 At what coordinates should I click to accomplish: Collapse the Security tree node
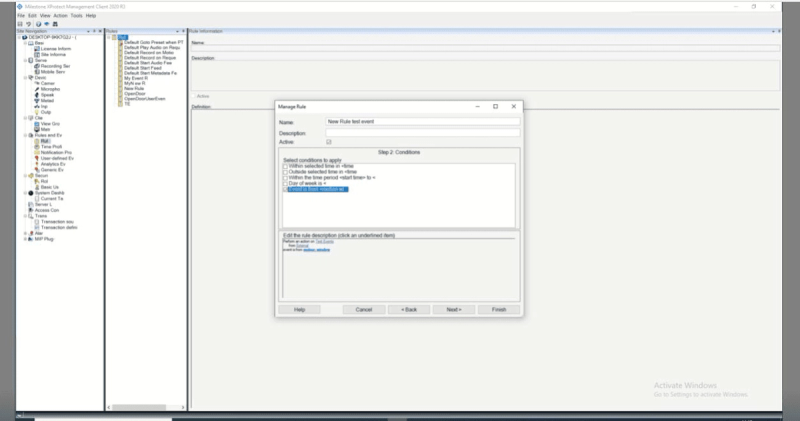(x=25, y=176)
